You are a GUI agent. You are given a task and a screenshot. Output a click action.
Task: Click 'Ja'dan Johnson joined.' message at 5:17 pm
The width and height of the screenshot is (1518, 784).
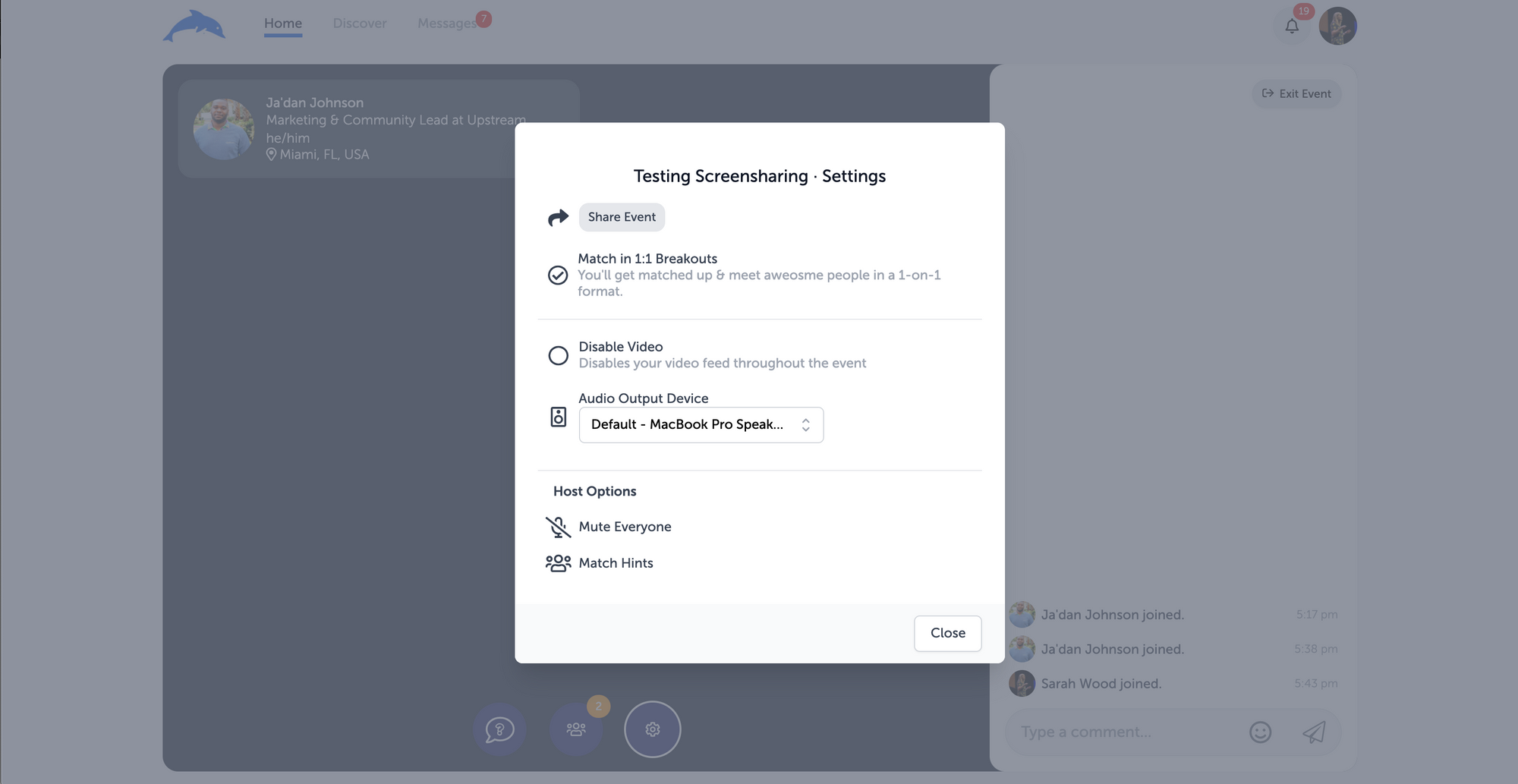(1112, 615)
